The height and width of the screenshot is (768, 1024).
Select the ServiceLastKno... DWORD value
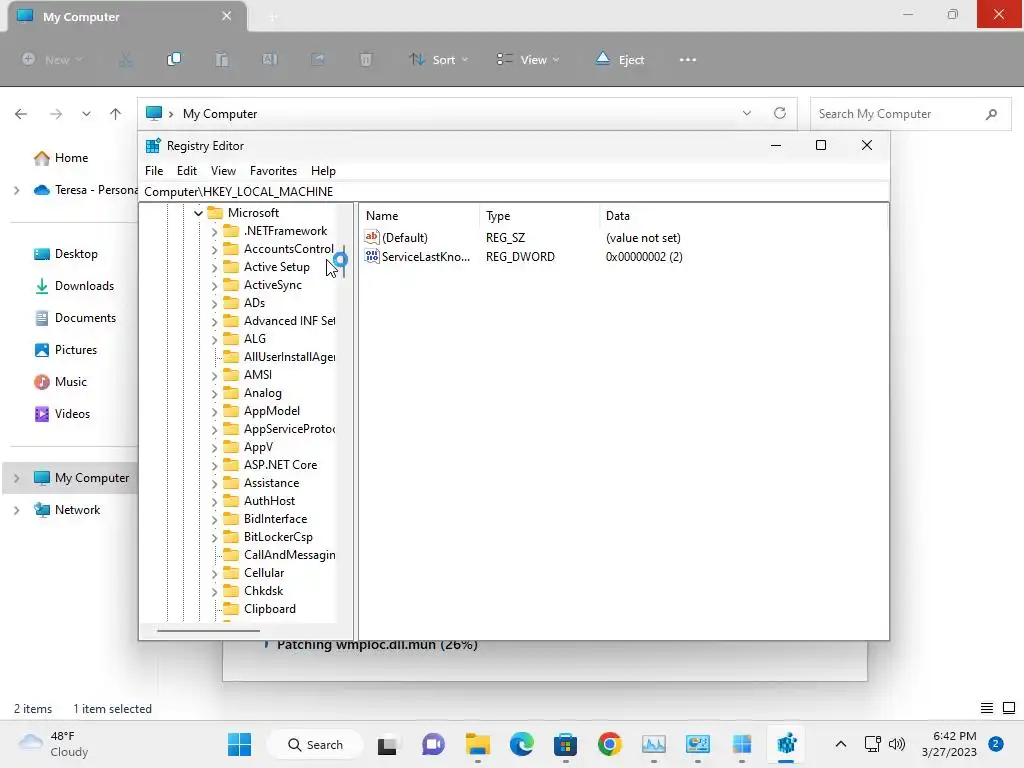tap(417, 256)
